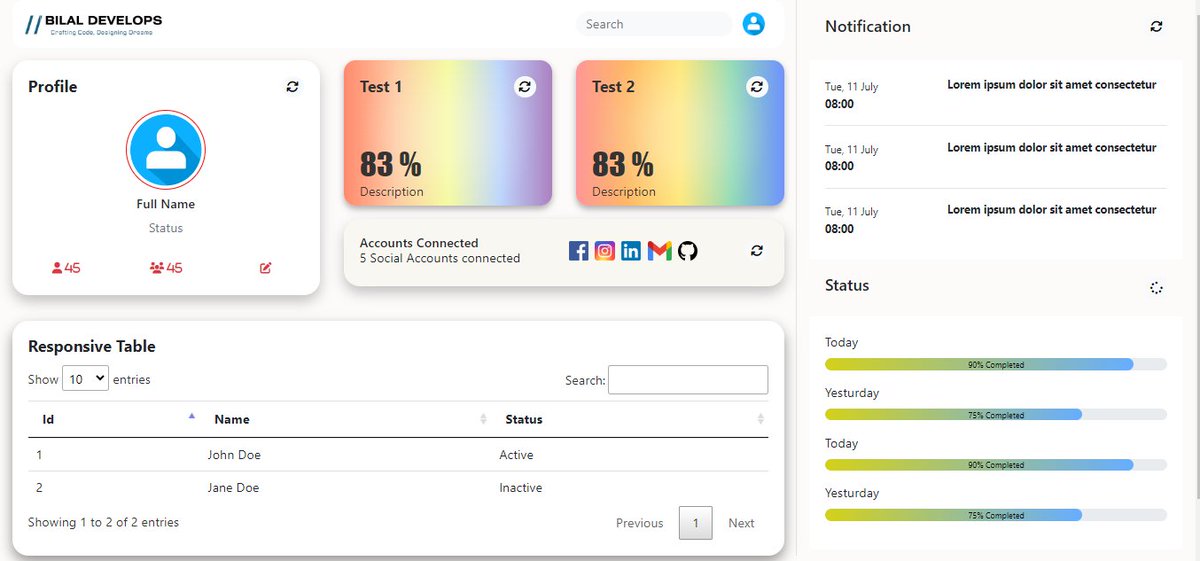Click the single-user followers count 45
The height and width of the screenshot is (561, 1200).
[x=66, y=268]
